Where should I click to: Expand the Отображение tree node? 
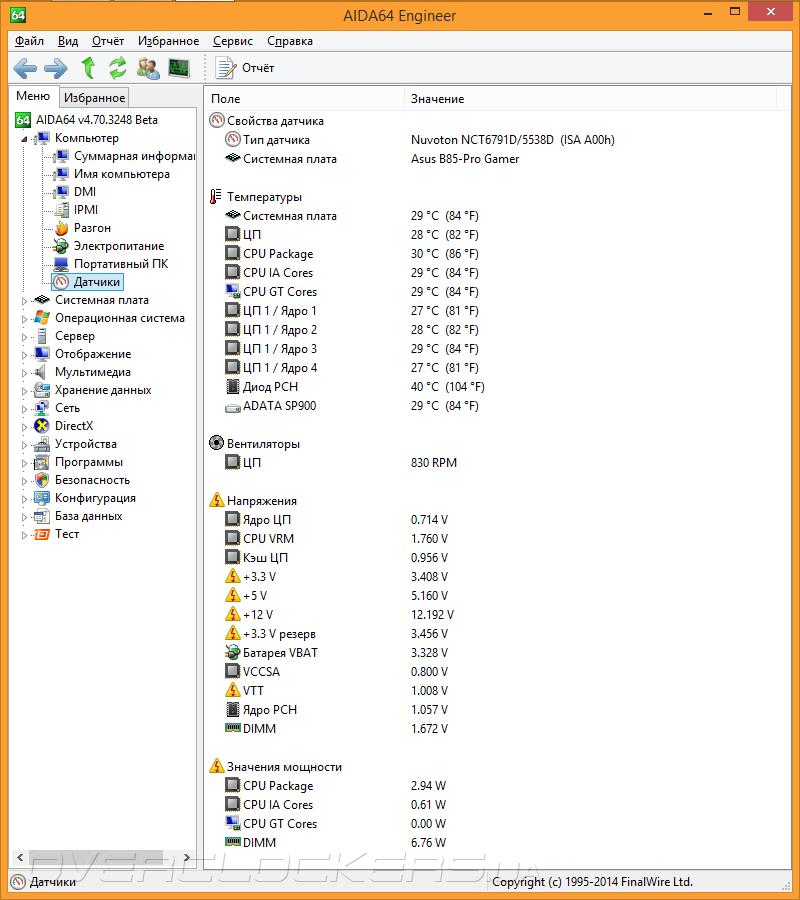24,355
